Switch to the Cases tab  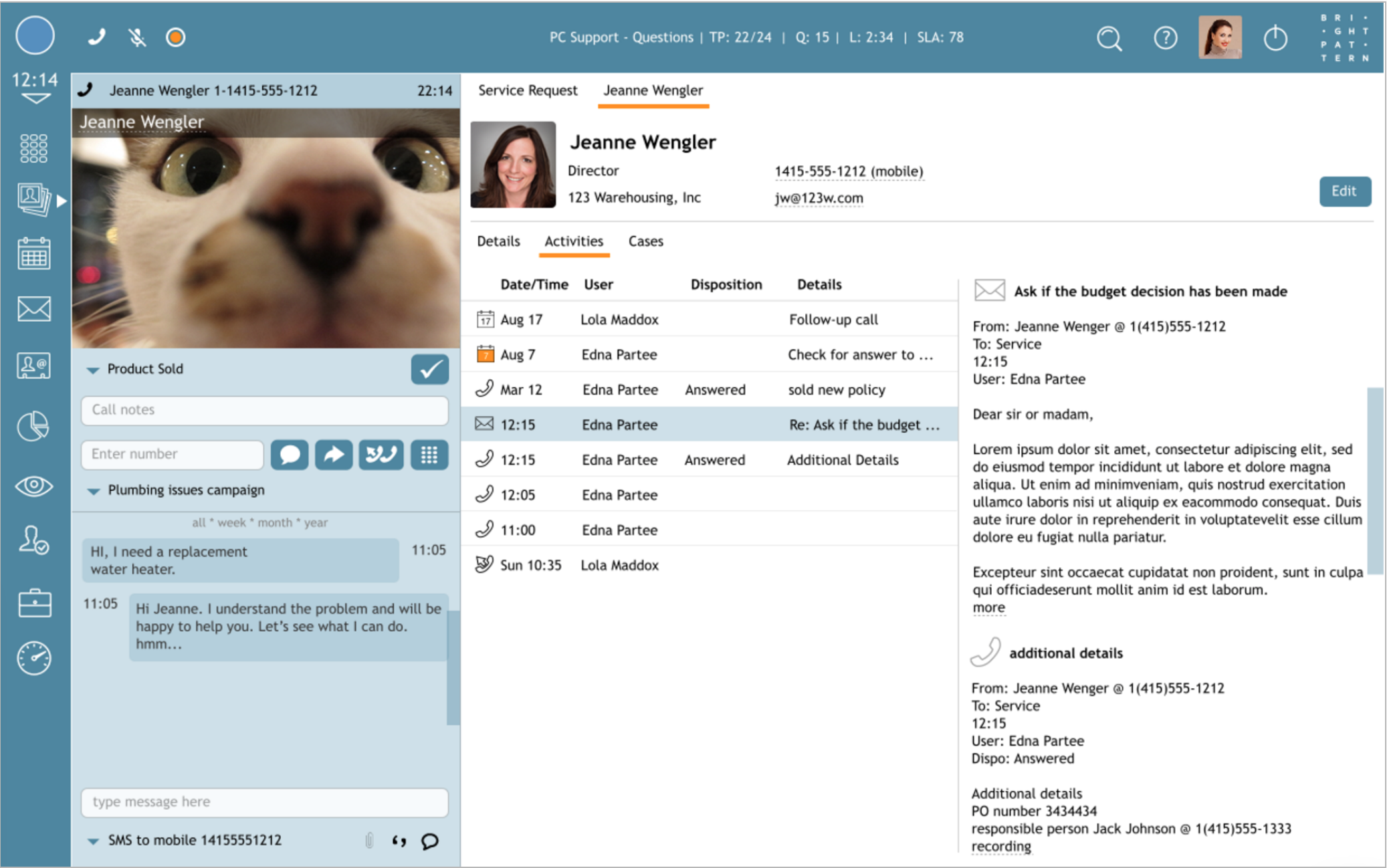coord(645,241)
